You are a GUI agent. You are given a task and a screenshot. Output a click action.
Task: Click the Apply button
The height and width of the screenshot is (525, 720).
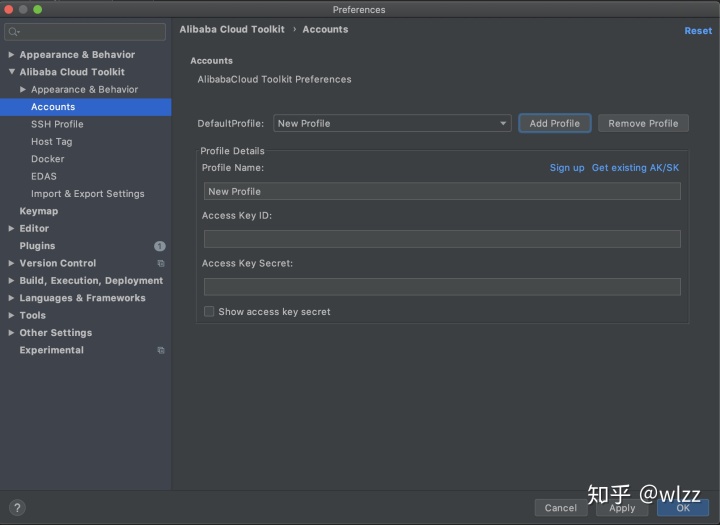(622, 508)
